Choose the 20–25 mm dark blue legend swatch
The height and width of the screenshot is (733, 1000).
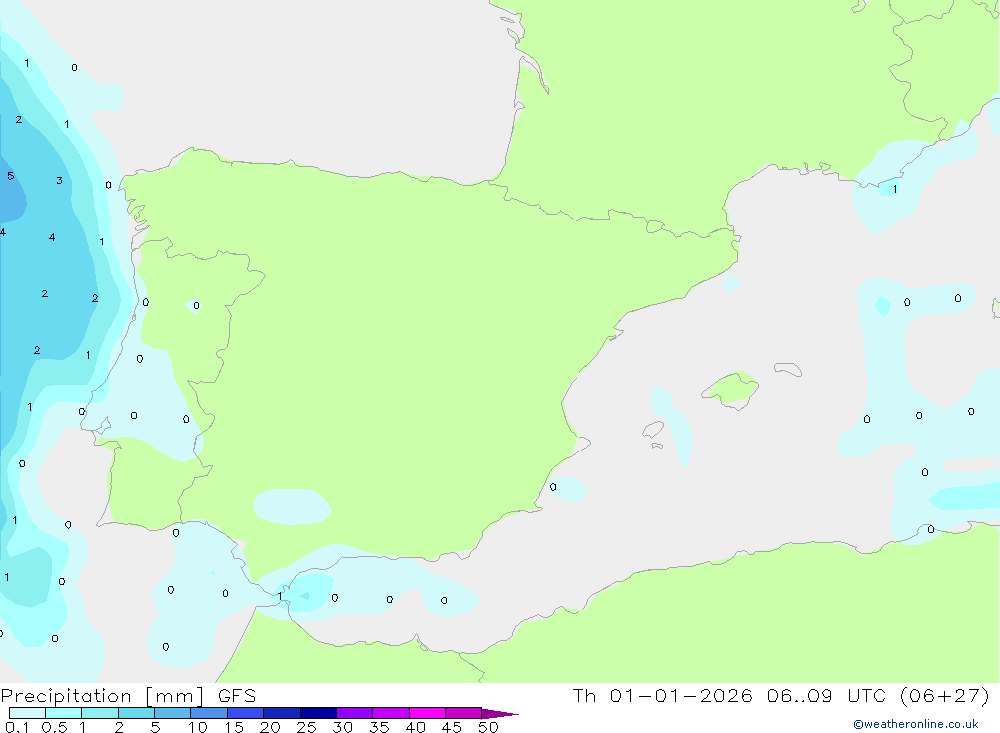pos(282,713)
